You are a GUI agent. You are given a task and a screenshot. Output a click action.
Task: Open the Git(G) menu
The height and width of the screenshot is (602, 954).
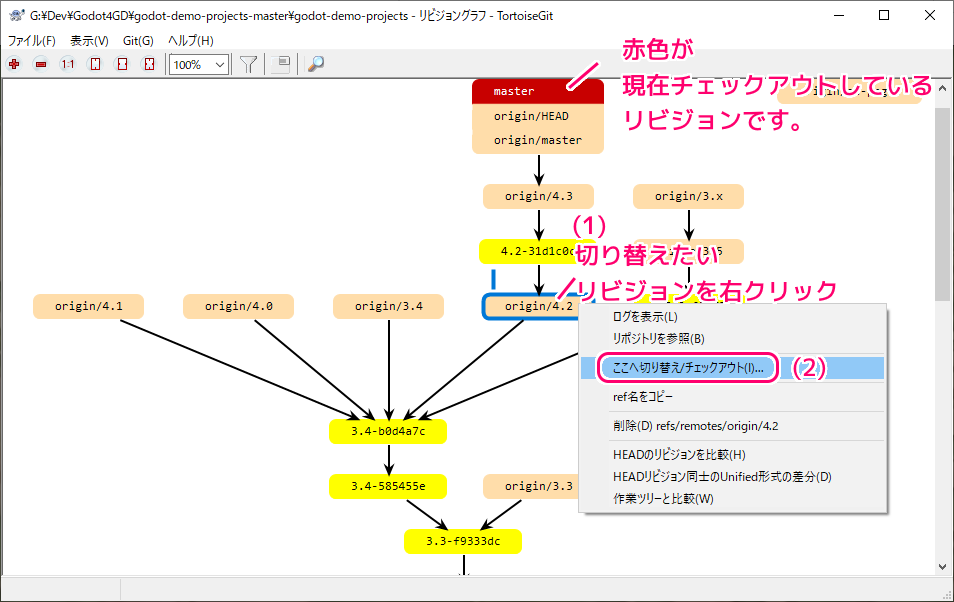click(138, 41)
